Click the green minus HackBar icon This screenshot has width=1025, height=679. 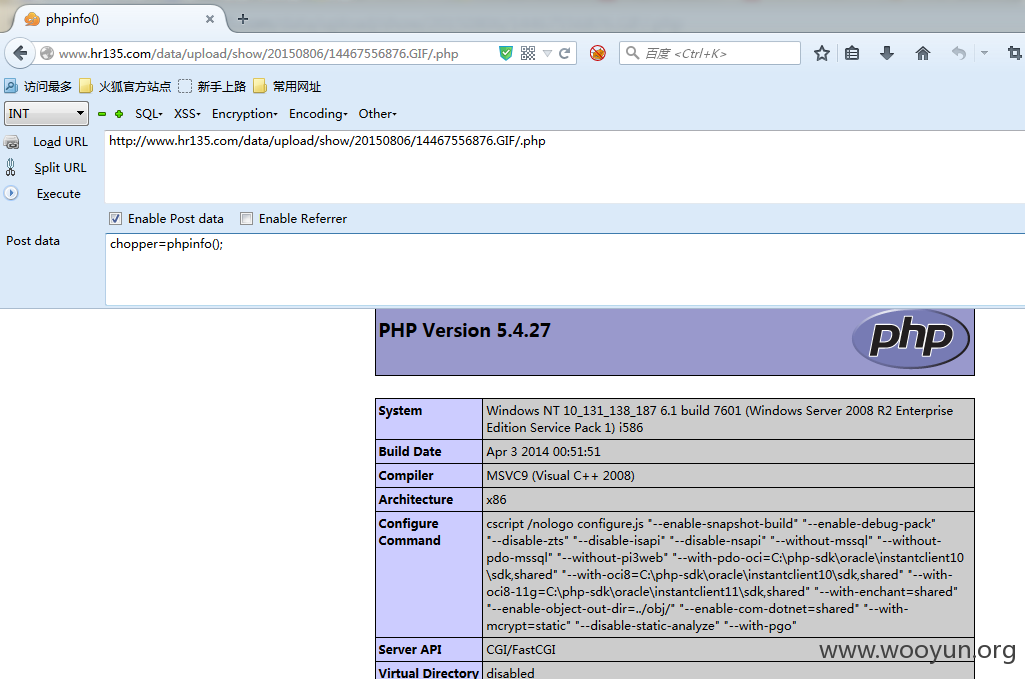coord(102,114)
